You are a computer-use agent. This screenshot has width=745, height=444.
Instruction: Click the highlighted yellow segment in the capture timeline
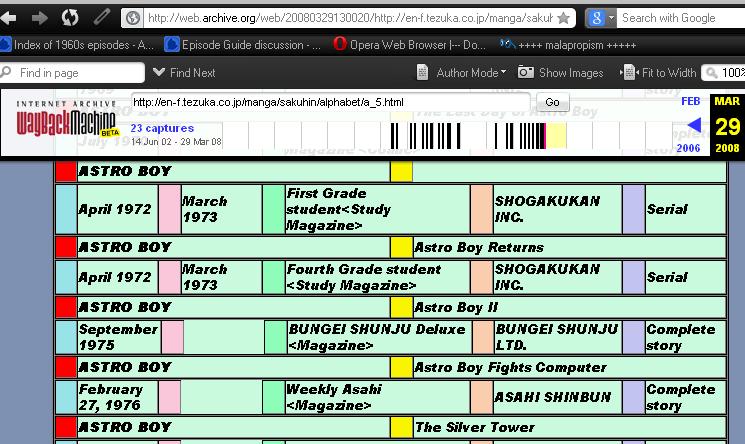pos(556,135)
